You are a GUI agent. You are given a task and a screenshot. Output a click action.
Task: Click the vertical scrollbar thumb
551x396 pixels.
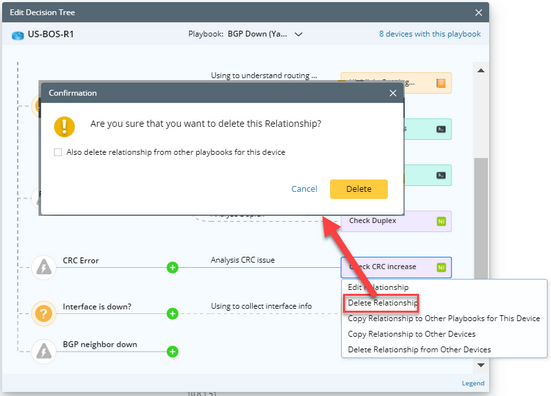(x=481, y=218)
